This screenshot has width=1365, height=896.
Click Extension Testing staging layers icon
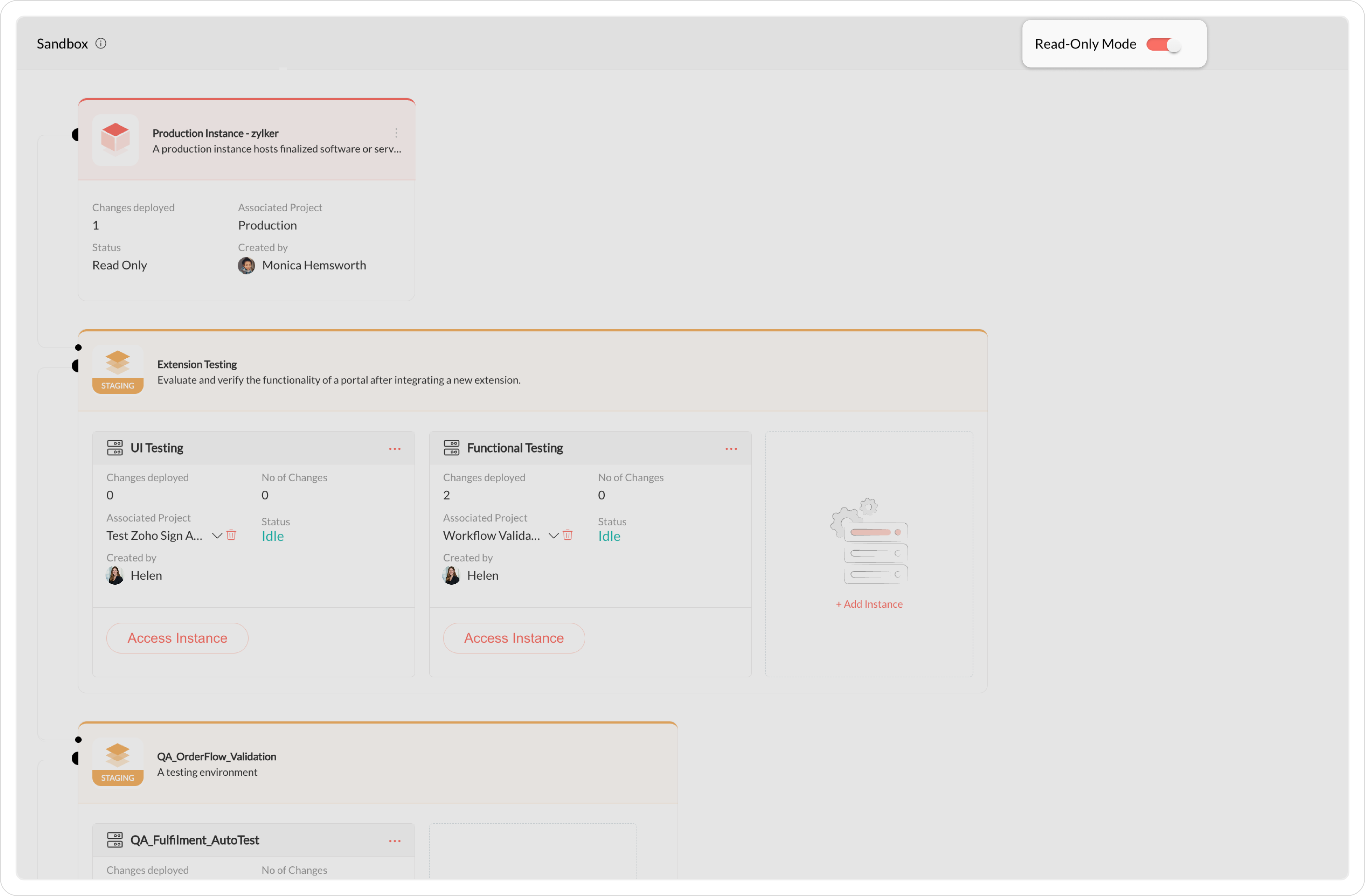pos(118,362)
